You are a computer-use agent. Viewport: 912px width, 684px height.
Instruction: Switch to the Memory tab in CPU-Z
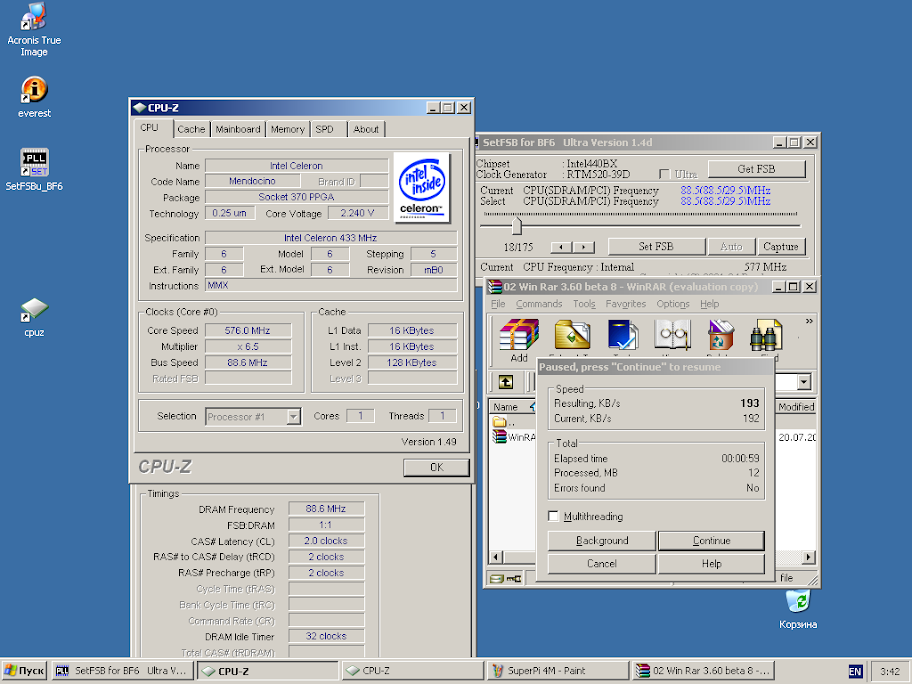287,129
